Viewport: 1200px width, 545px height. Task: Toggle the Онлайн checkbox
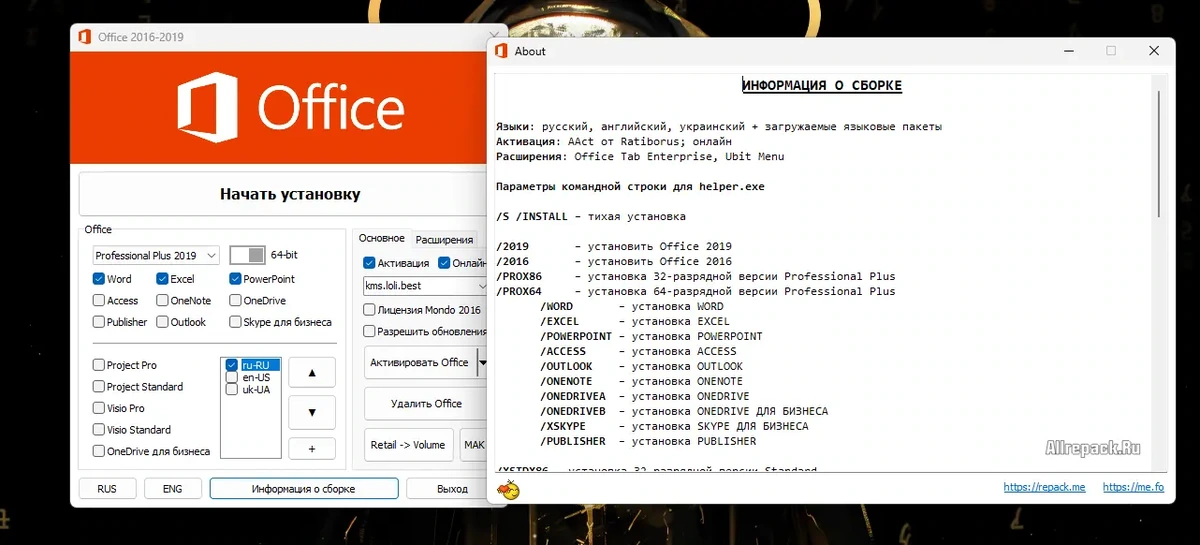point(443,263)
